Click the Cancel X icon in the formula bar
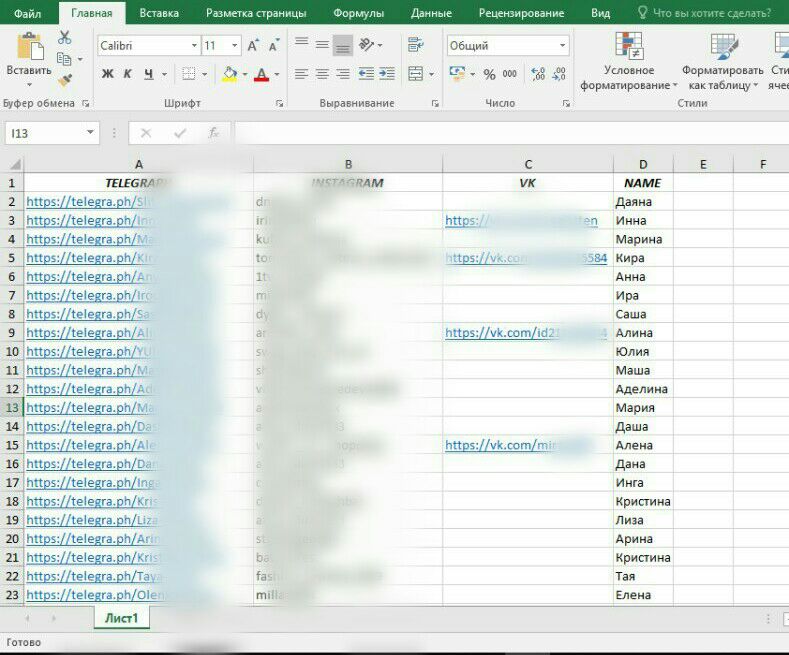789x655 pixels. tap(146, 133)
